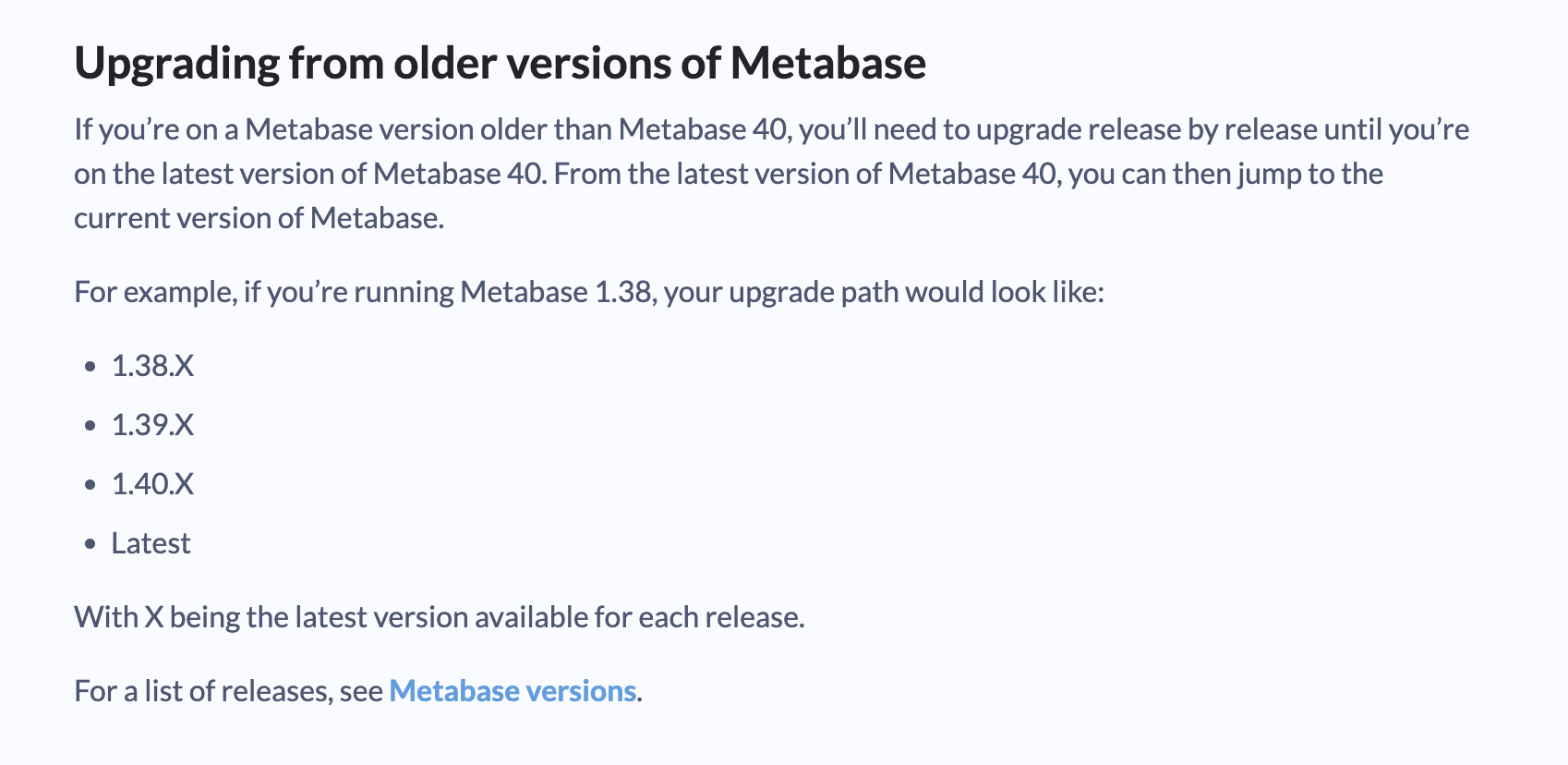1568x765 pixels.
Task: Click the 'For a list of releases, see' text
Action: click(229, 691)
